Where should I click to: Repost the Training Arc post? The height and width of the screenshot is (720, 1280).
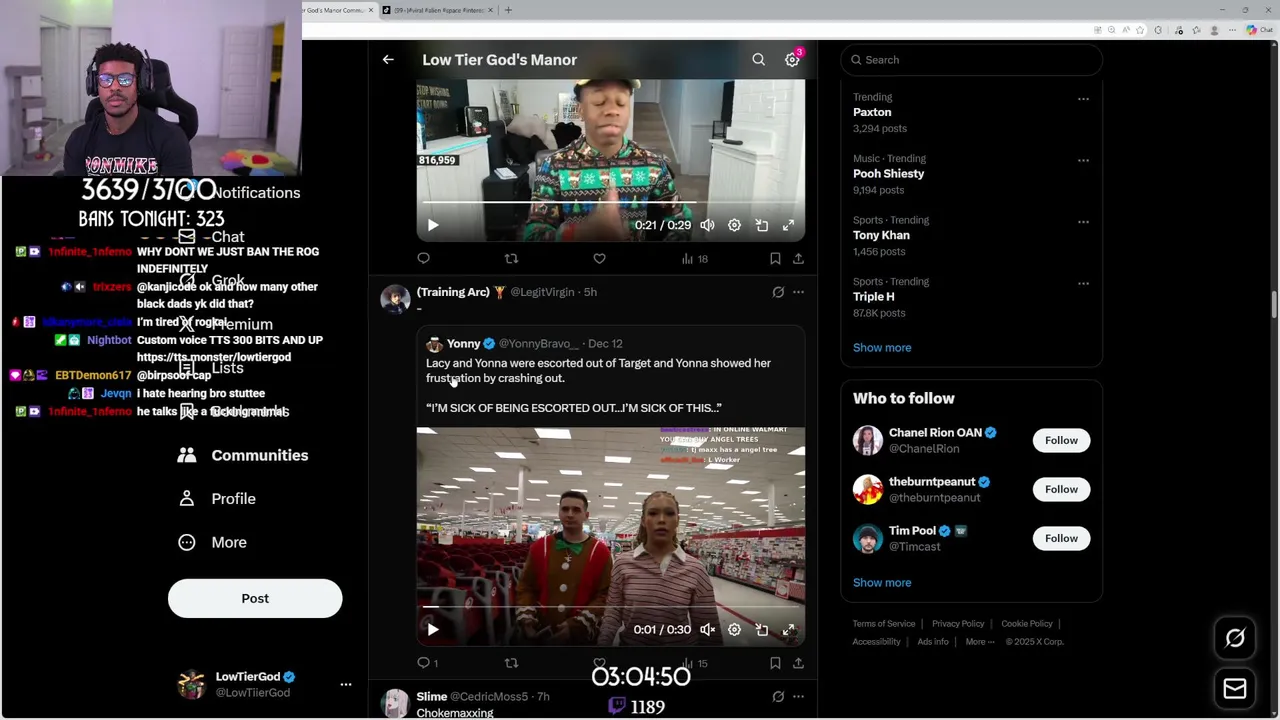pyautogui.click(x=511, y=663)
